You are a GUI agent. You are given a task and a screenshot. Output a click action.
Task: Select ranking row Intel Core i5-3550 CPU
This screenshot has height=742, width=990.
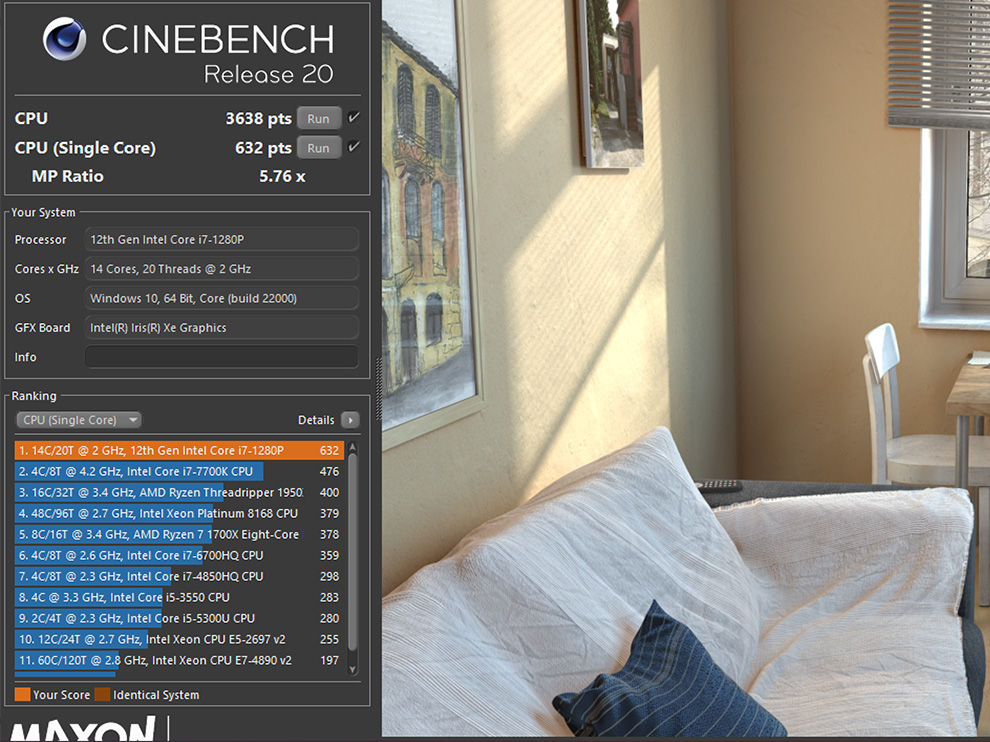tap(179, 597)
